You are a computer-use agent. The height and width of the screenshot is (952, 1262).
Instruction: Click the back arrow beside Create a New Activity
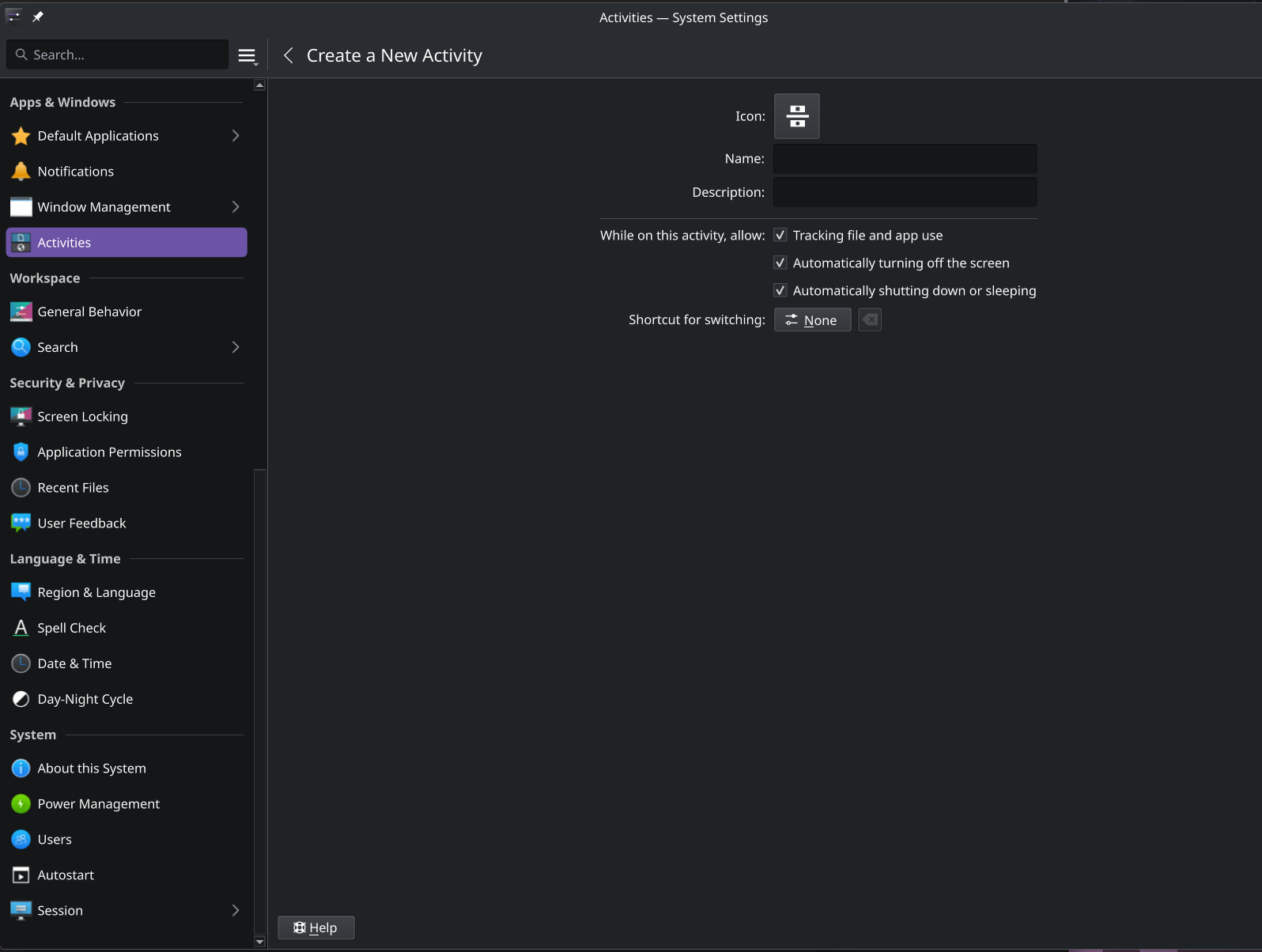point(289,55)
